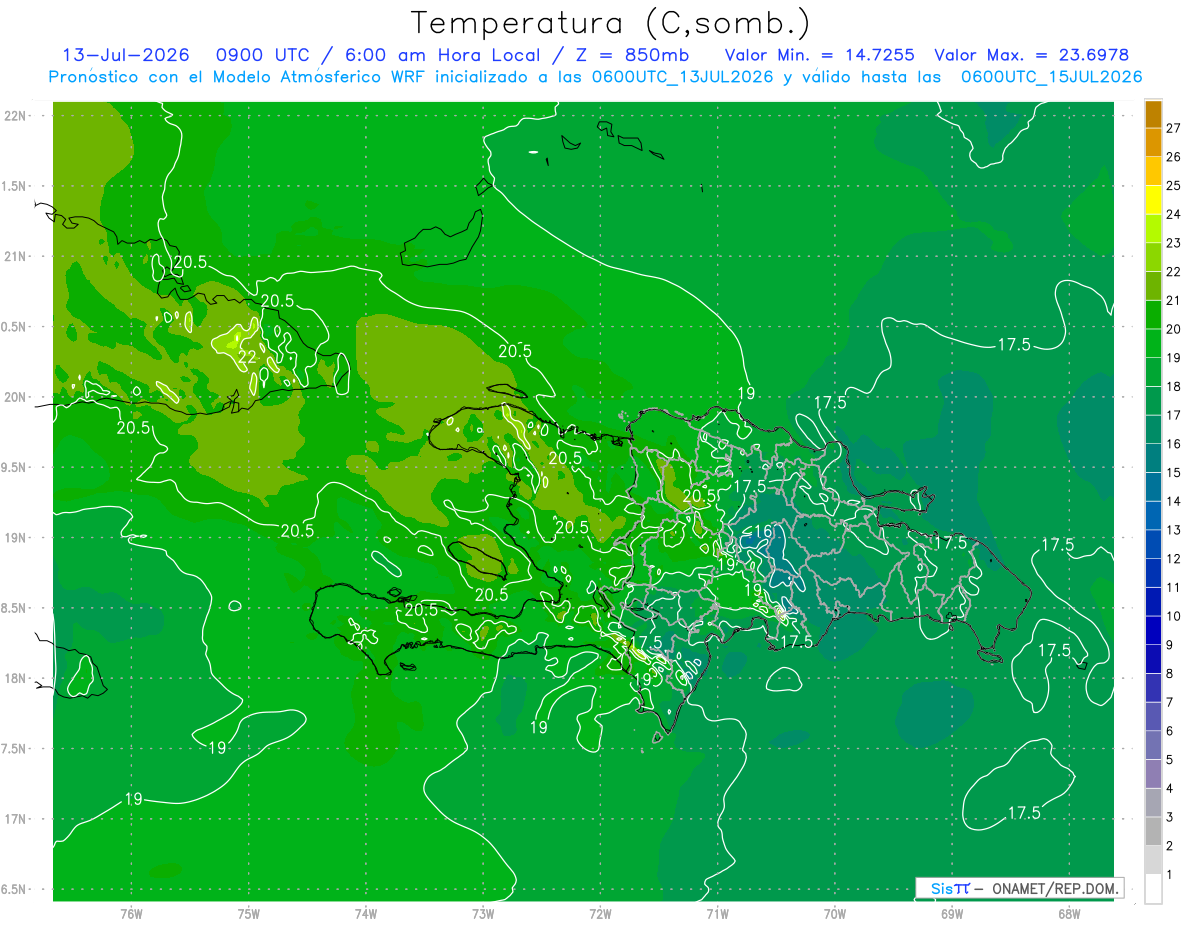Click the '17N' latitude axis label
Screen dimensions: 1200x927
[x=15, y=819]
